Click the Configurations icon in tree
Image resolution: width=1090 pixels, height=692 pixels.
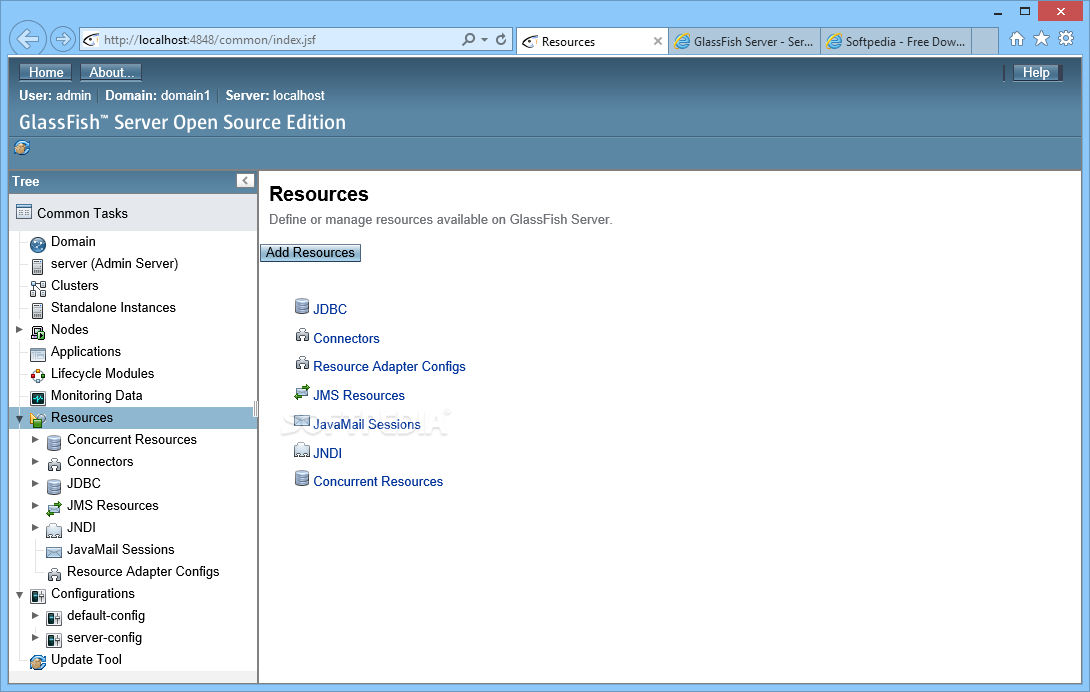[38, 596]
